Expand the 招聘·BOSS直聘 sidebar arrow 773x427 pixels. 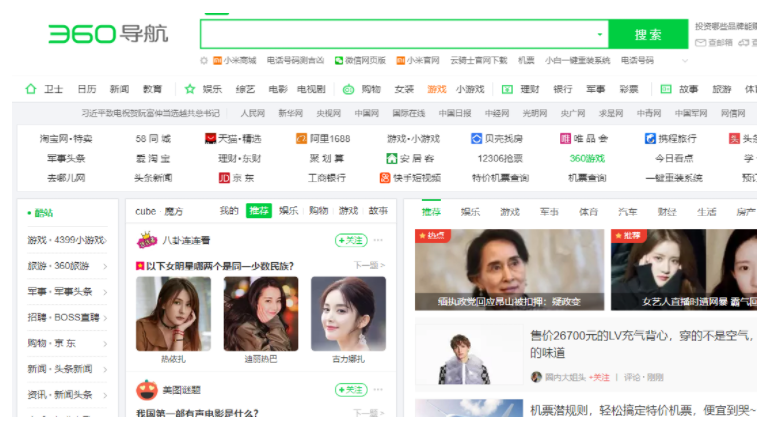pyautogui.click(x=105, y=318)
